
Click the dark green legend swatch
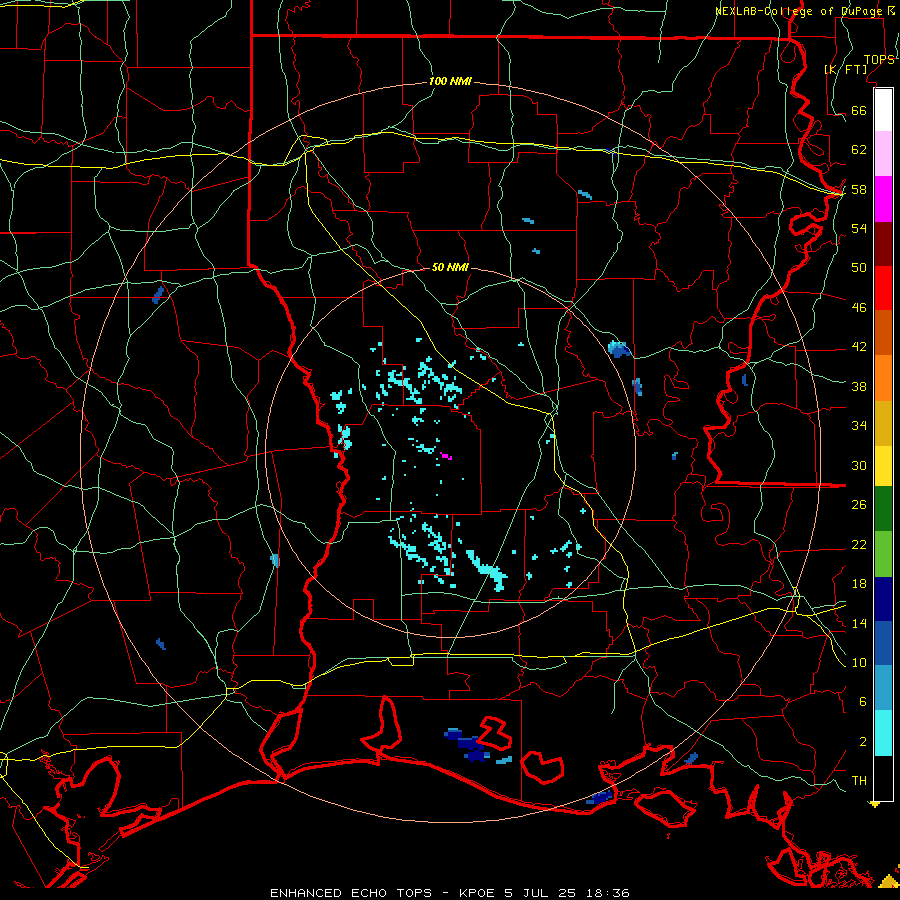click(x=883, y=509)
